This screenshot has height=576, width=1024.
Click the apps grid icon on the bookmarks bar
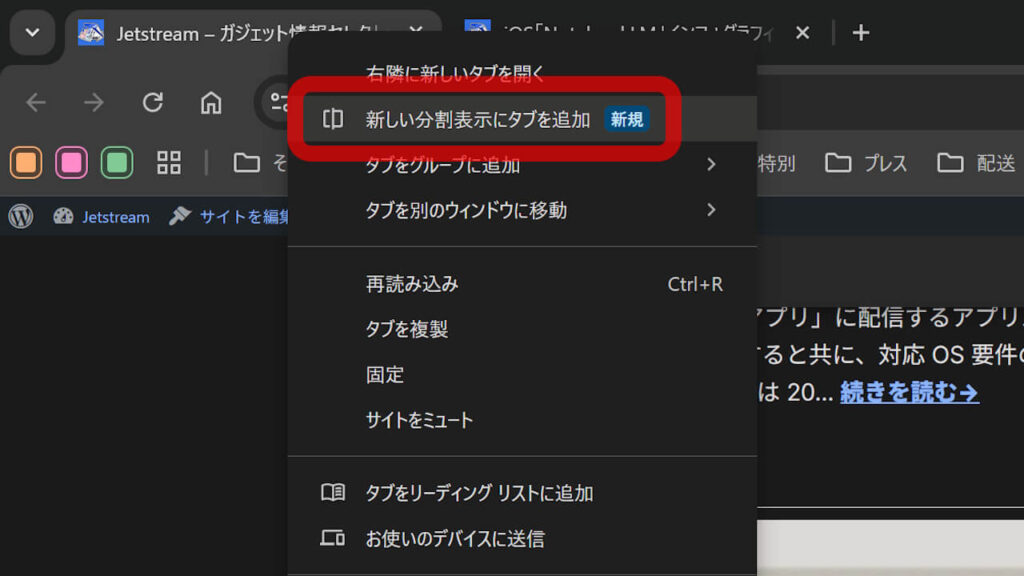click(x=168, y=162)
